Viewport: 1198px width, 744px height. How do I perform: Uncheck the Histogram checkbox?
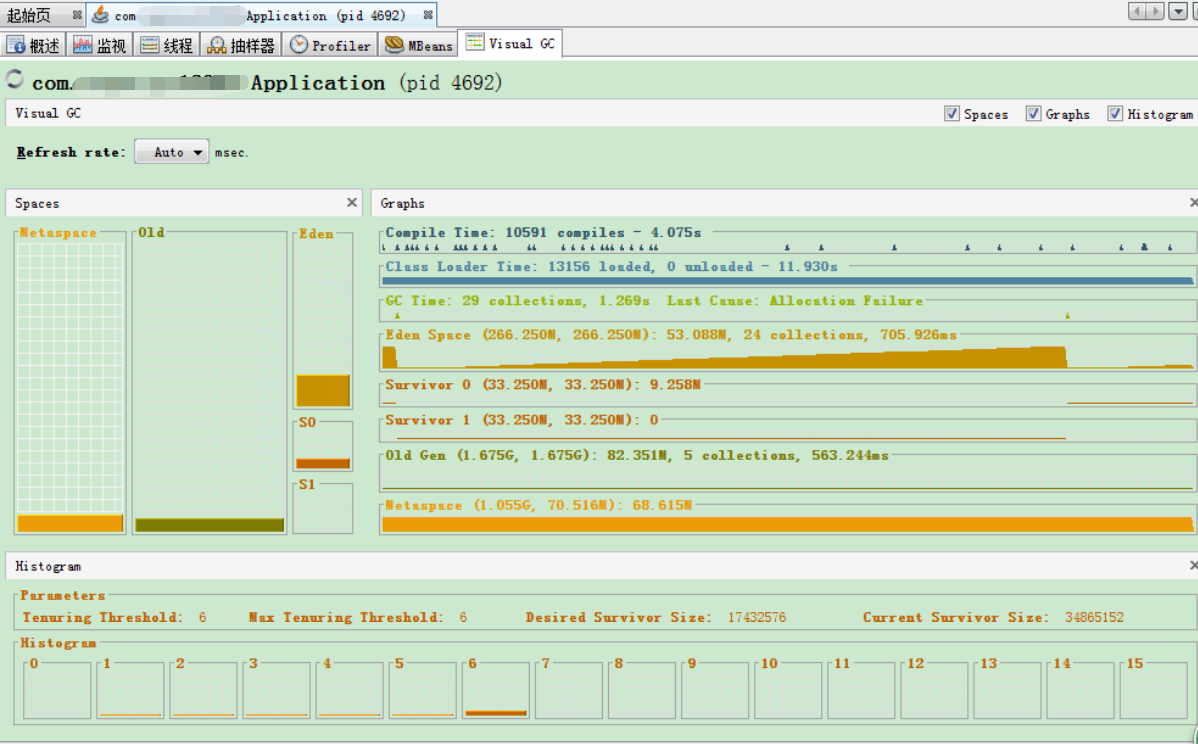pos(1115,114)
